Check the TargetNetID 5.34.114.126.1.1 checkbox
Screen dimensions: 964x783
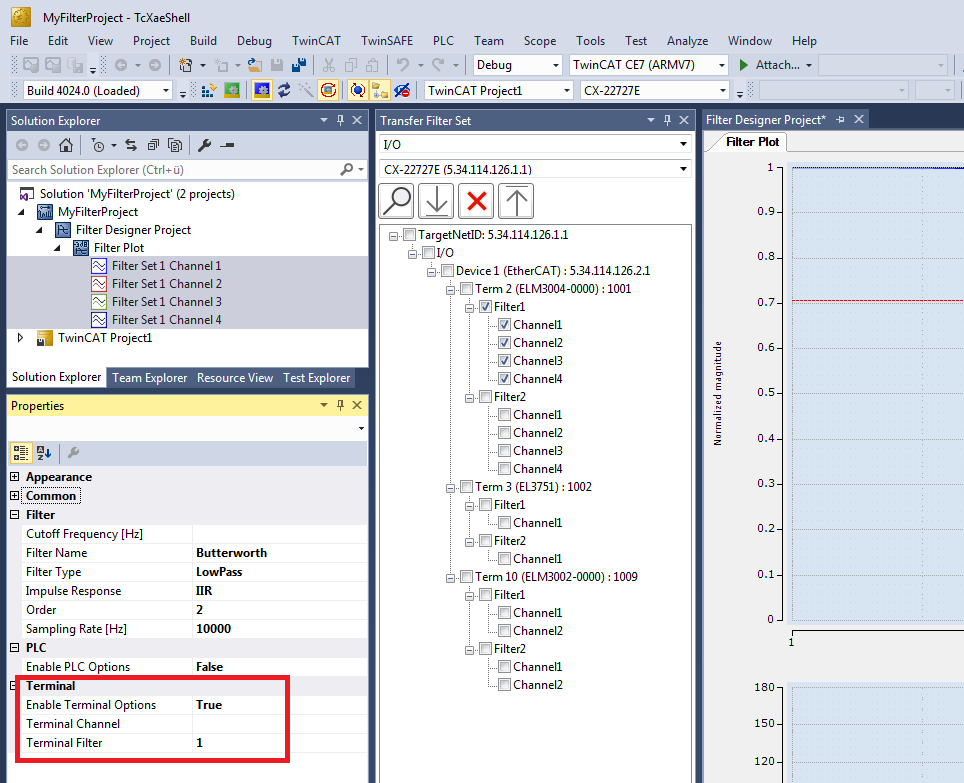[409, 235]
